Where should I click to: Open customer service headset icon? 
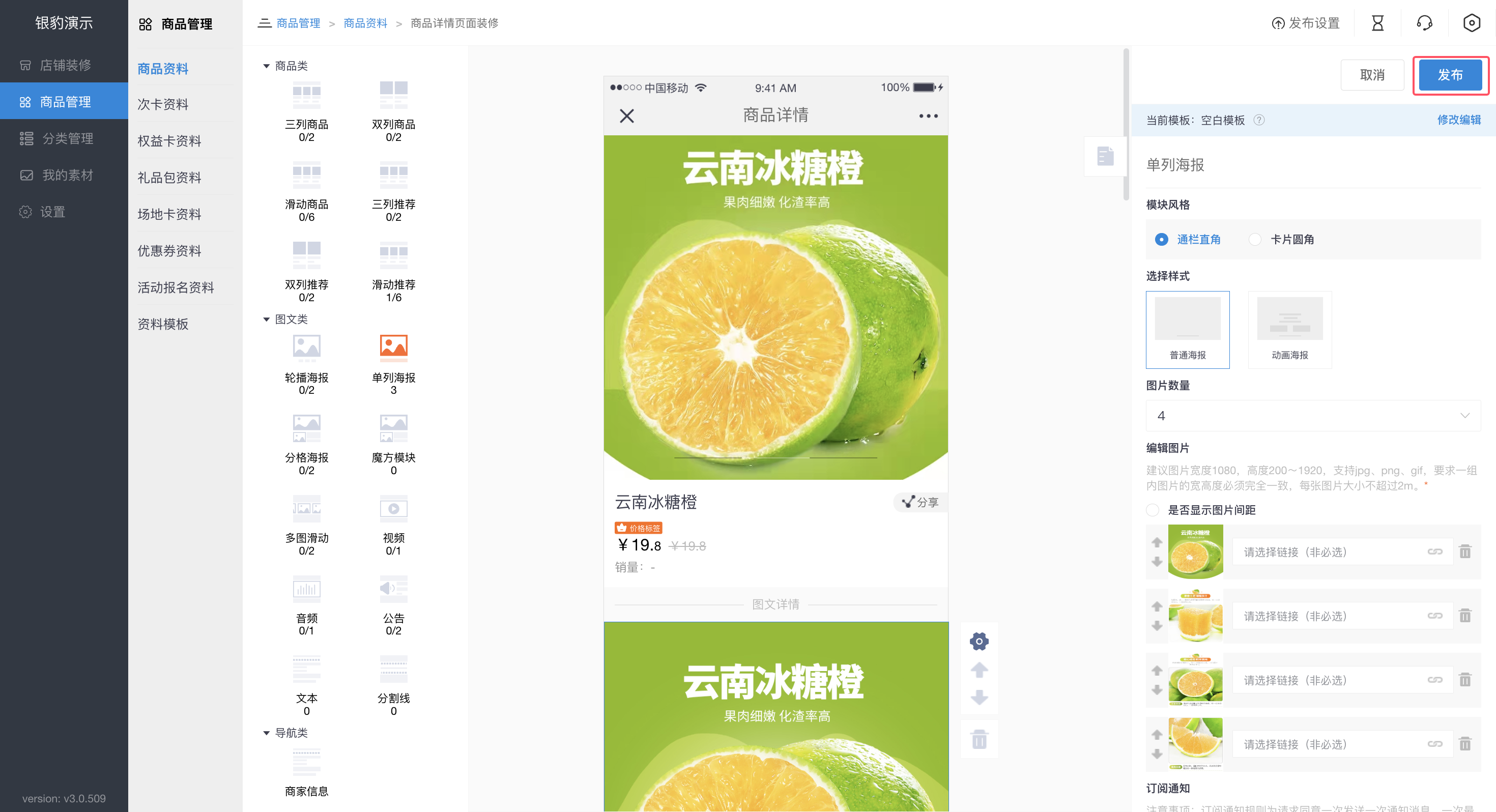[1425, 23]
